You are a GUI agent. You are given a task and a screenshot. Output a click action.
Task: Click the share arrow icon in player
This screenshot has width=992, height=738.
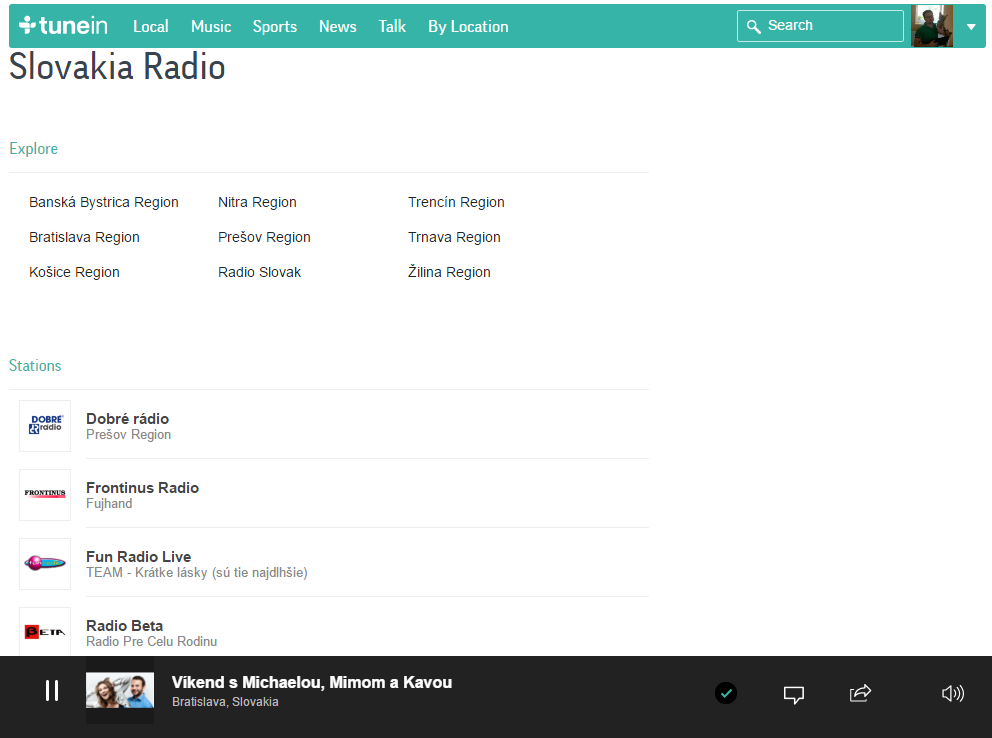(860, 693)
